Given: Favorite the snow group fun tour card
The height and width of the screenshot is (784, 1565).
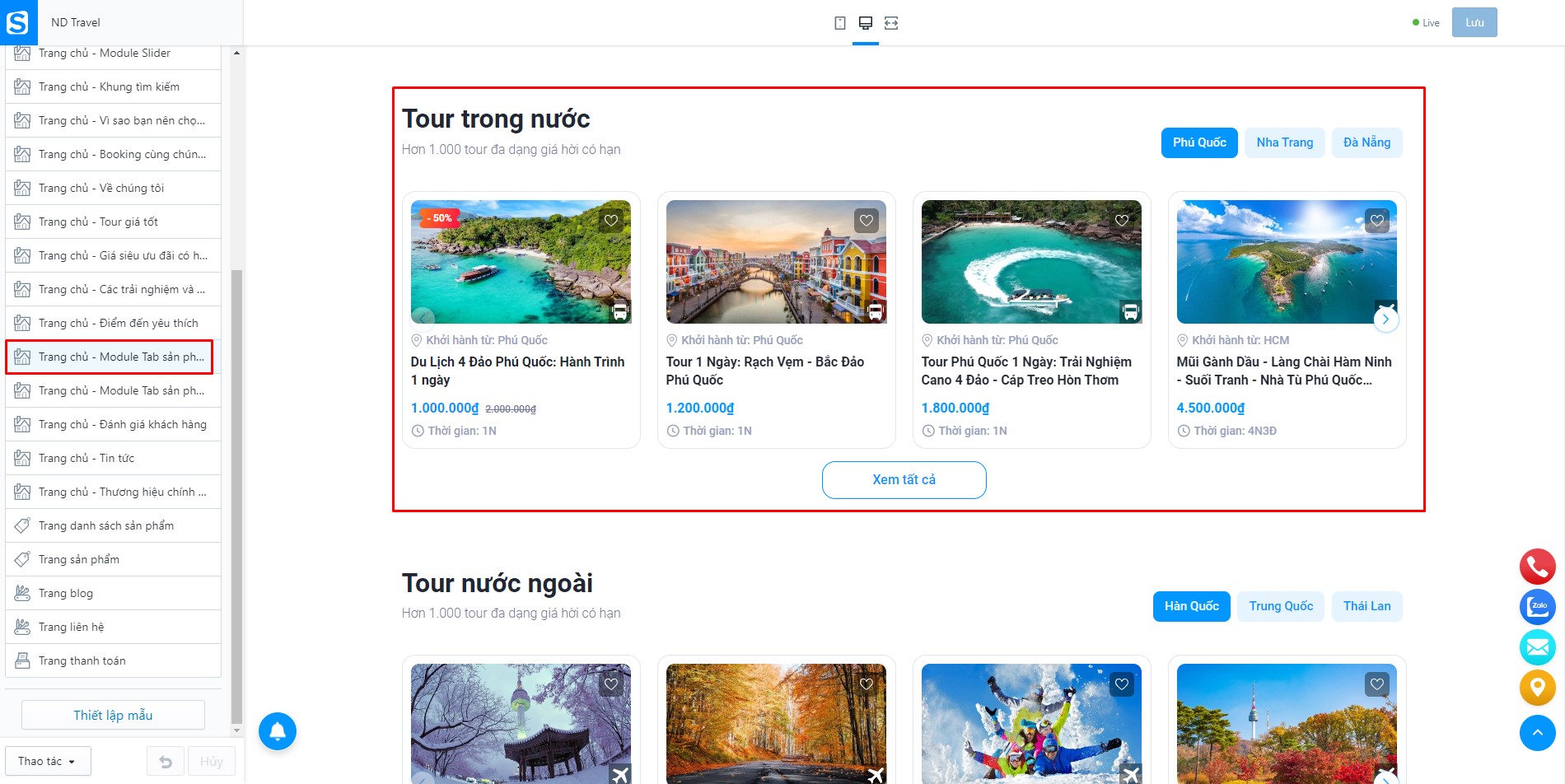Looking at the screenshot, I should coord(1122,684).
